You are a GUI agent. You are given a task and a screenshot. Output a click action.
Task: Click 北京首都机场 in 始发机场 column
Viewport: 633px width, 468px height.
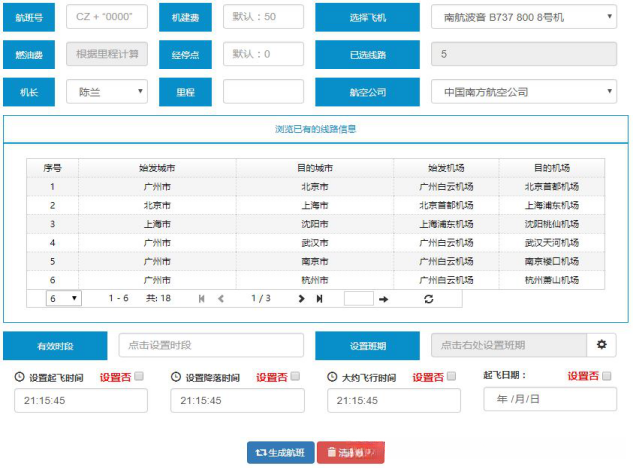tap(446, 206)
